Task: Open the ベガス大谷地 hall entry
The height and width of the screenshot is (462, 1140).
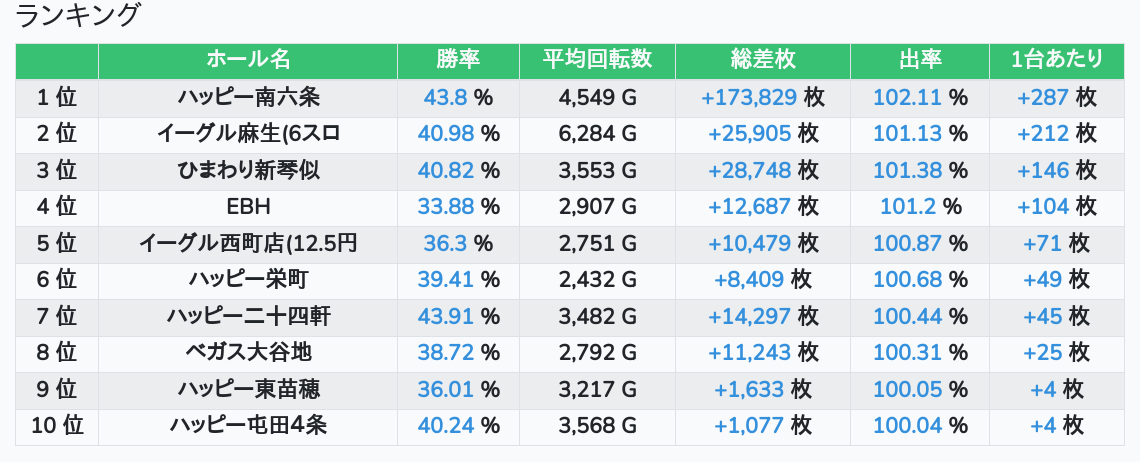Action: pos(248,353)
